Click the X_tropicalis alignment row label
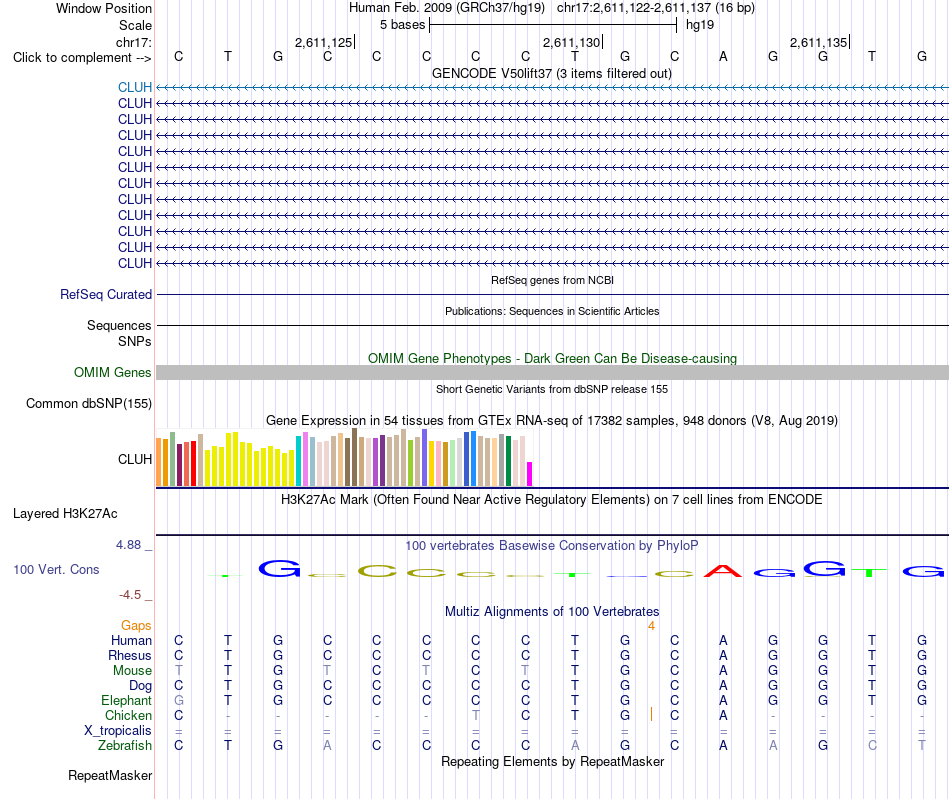Image resolution: width=950 pixels, height=799 pixels. tap(118, 731)
